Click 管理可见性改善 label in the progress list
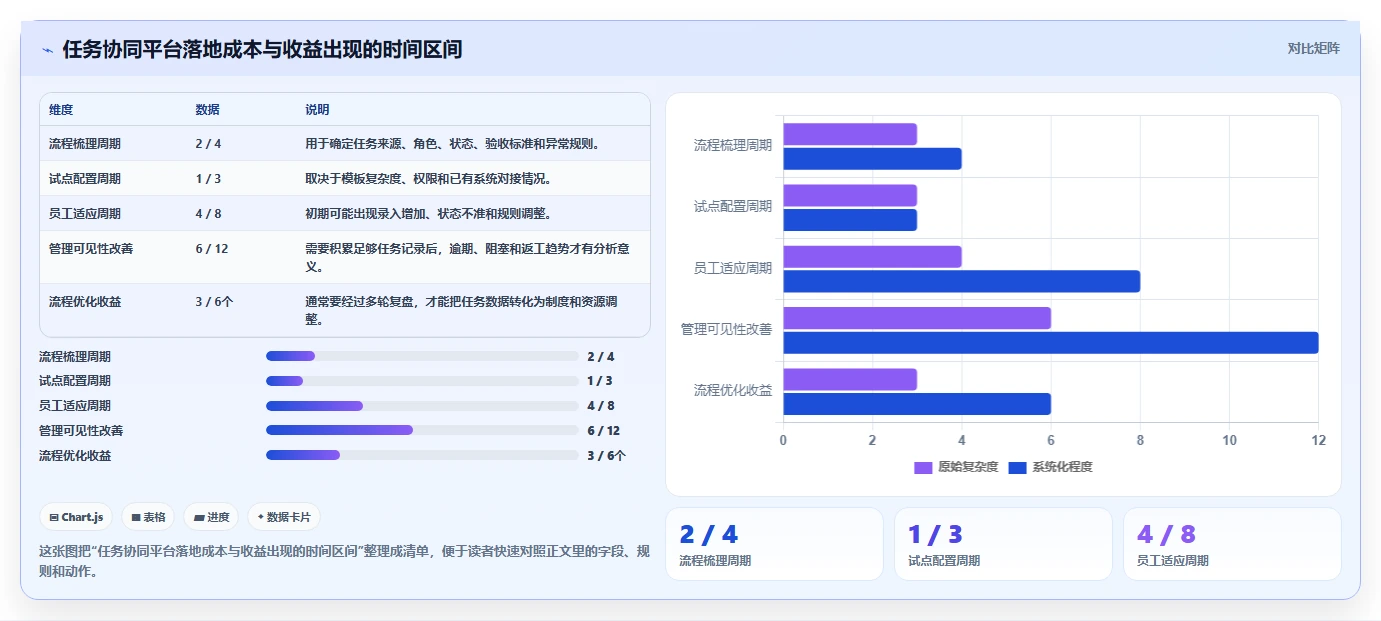 point(81,431)
